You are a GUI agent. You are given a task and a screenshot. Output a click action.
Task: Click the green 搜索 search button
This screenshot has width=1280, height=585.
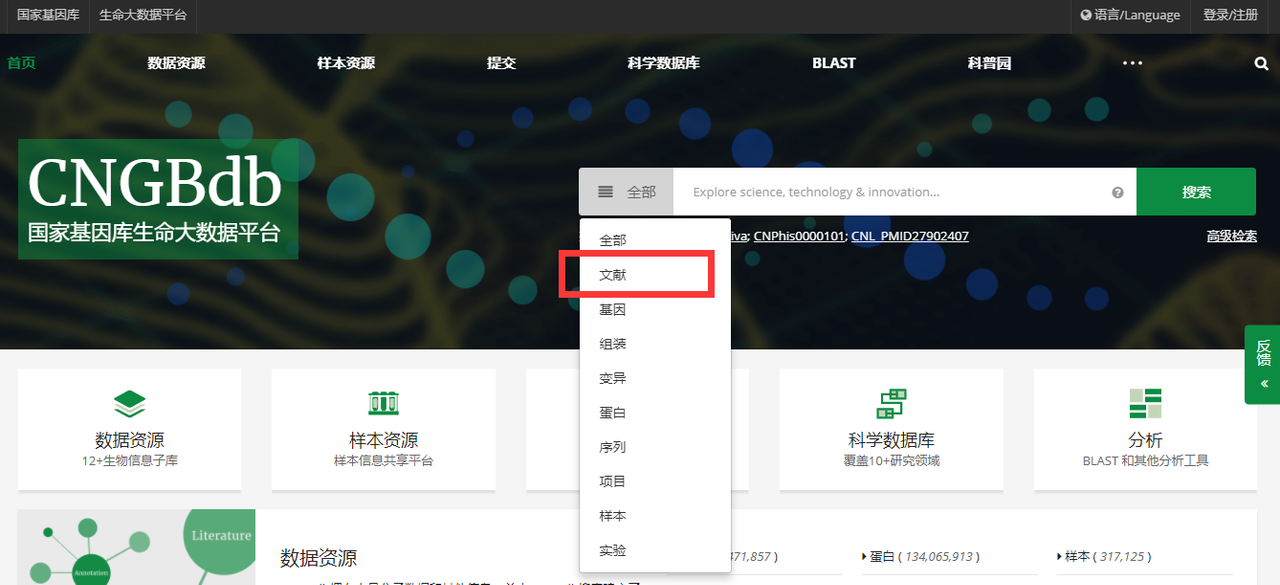pyautogui.click(x=1196, y=192)
